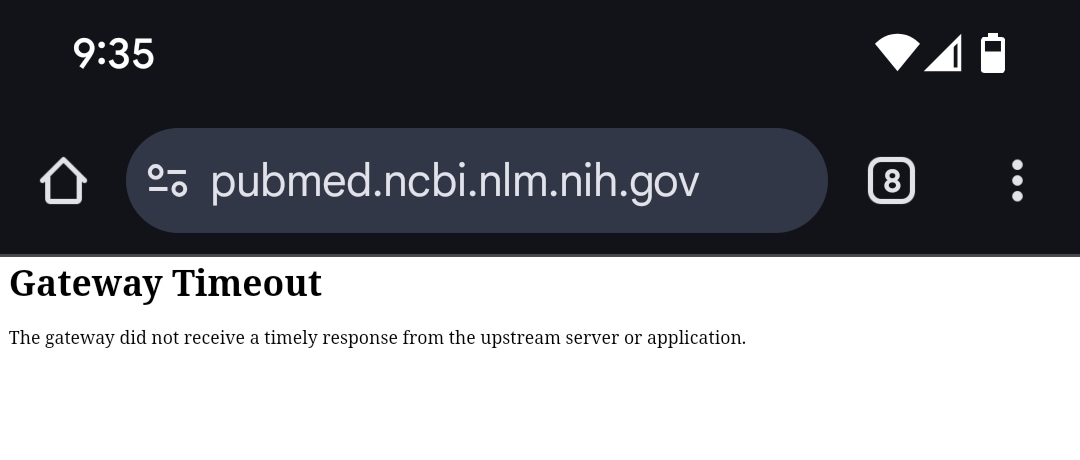1080x460 pixels.
Task: Click the word "Gateway" in heading
Action: click(86, 284)
